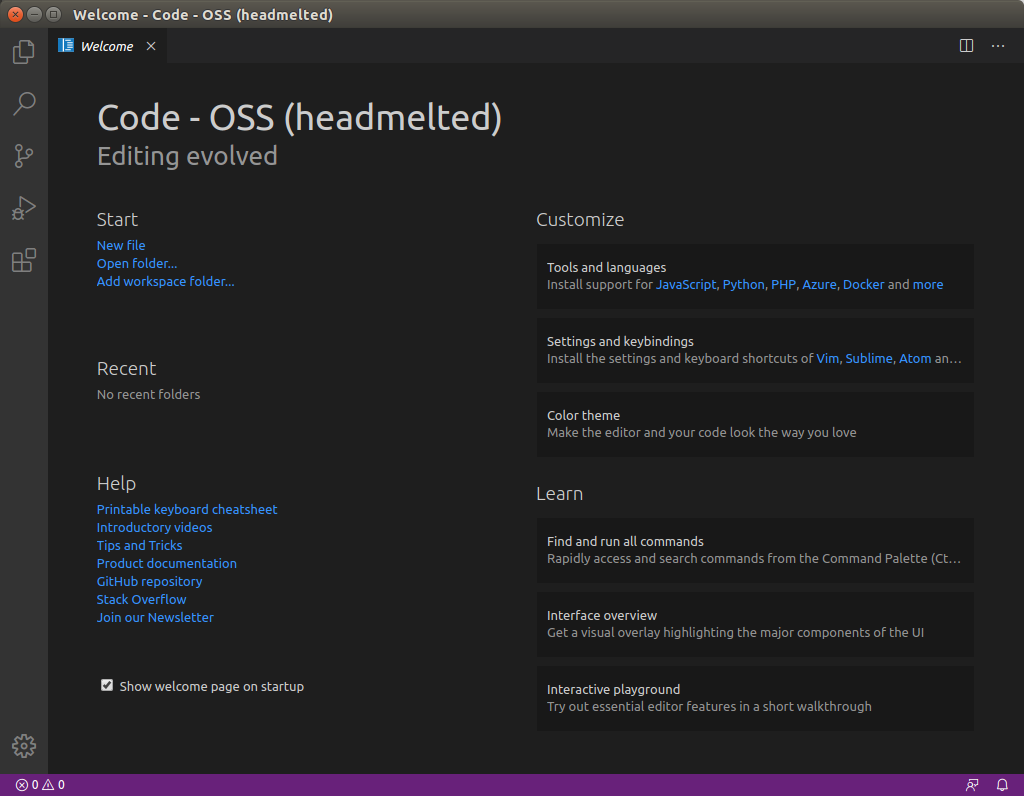Open the Search view icon
The width and height of the screenshot is (1024, 796).
pyautogui.click(x=24, y=103)
